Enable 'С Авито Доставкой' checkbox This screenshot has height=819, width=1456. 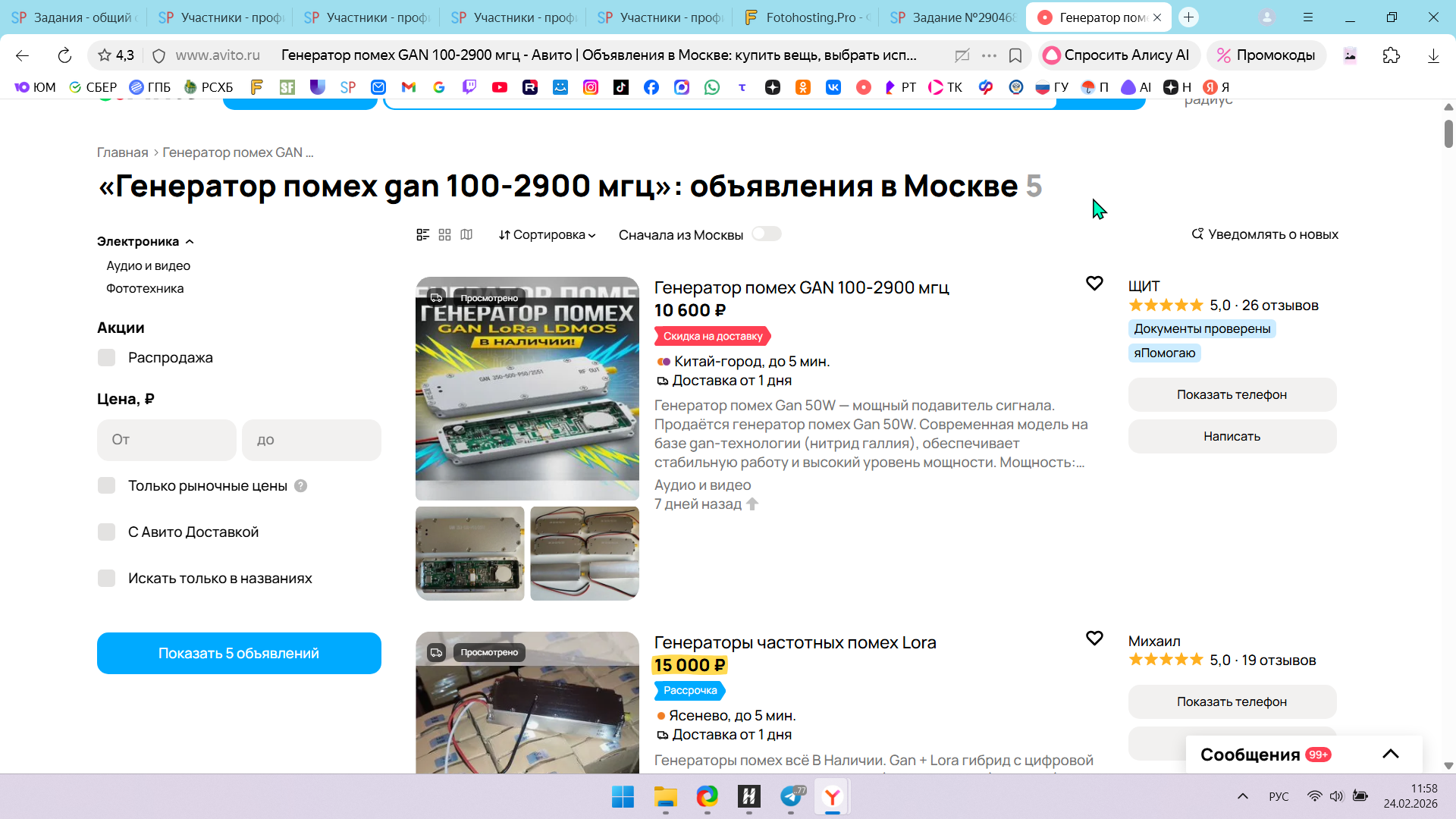[107, 532]
